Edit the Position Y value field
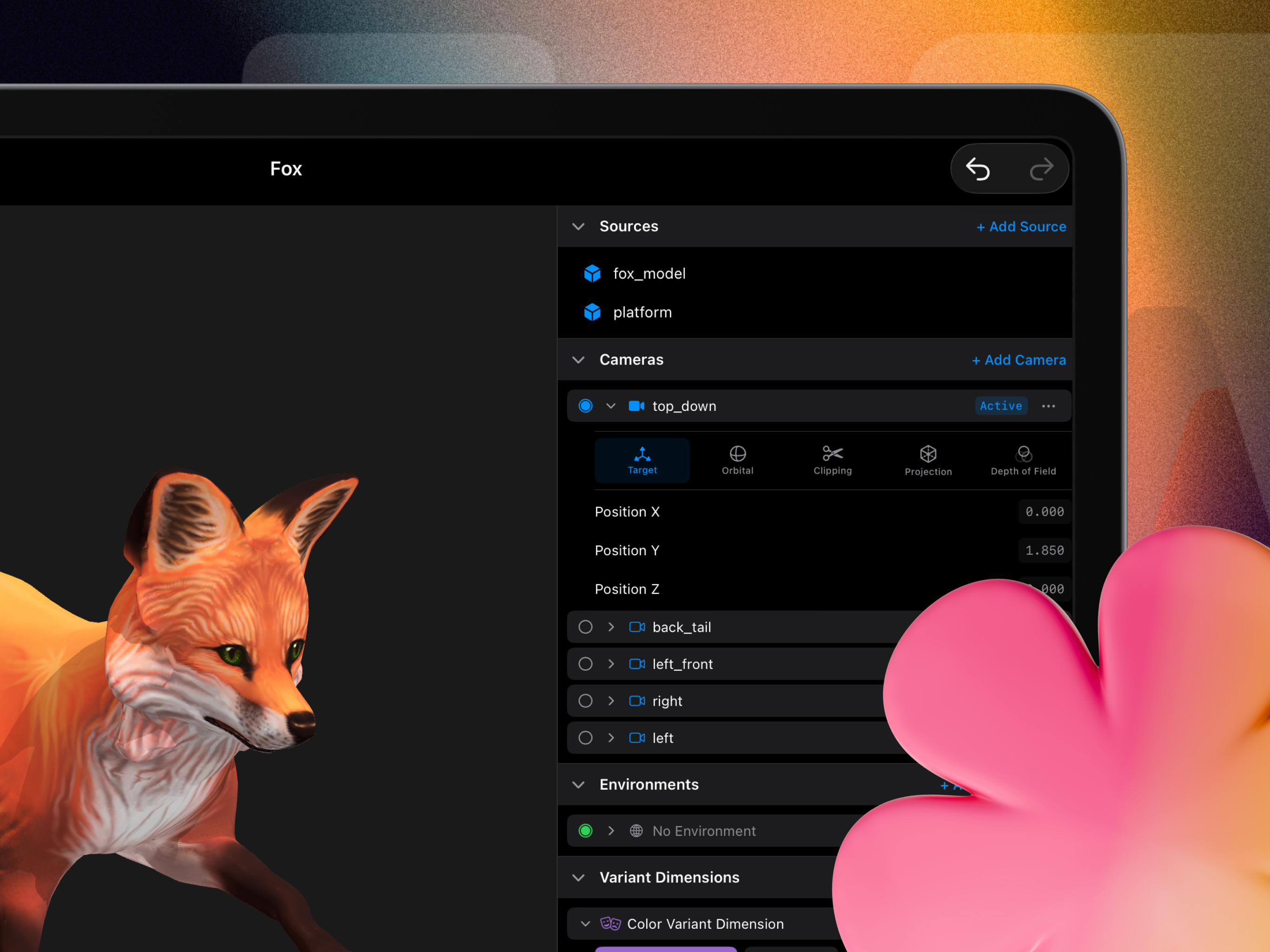This screenshot has height=952, width=1270. coord(1045,550)
